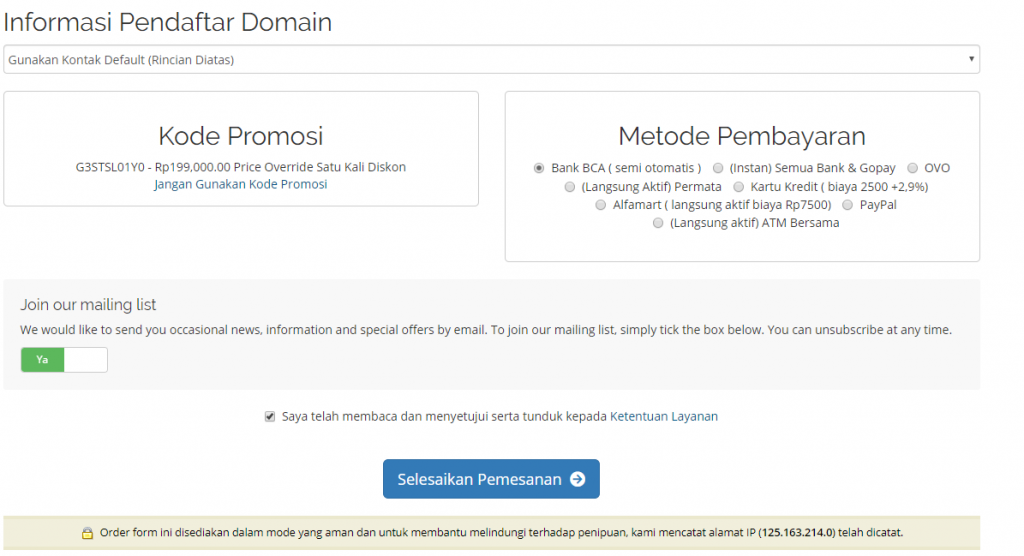Uncheck the terms of service agreement checkbox
The height and width of the screenshot is (556, 1024).
270,417
